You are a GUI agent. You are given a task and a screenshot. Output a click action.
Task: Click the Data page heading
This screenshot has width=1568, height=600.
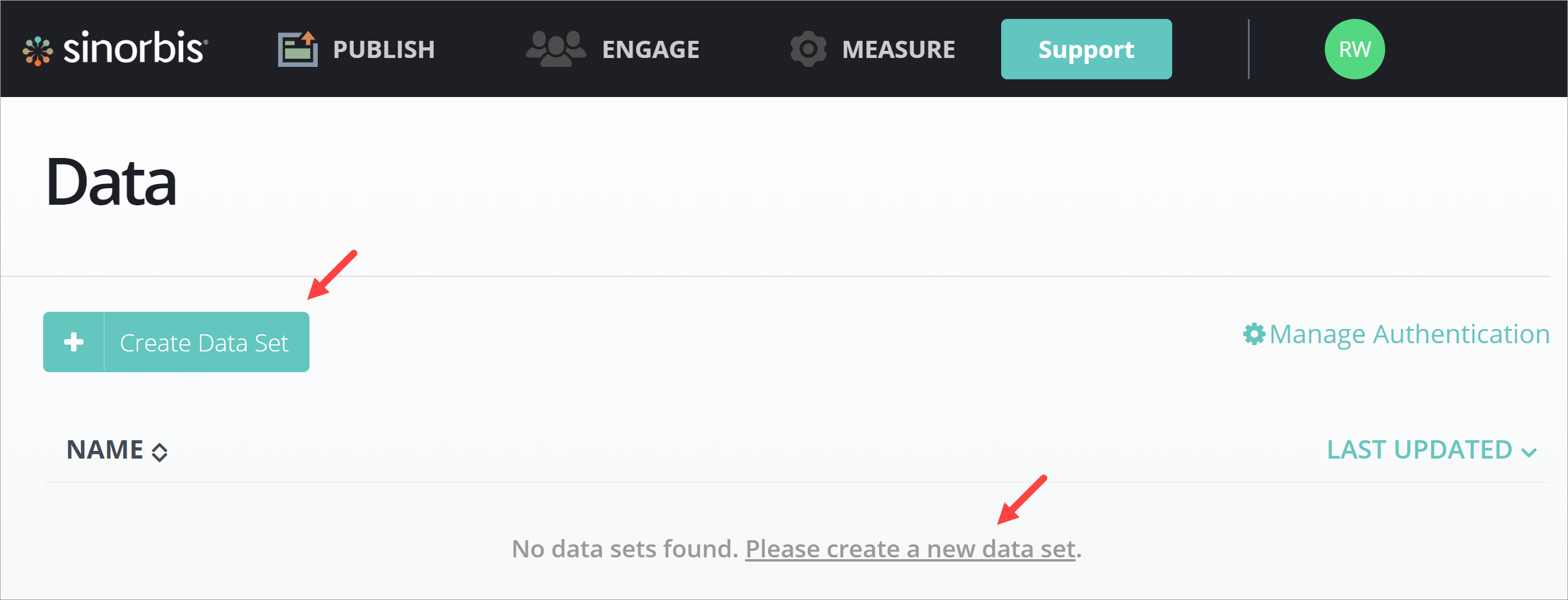(111, 182)
